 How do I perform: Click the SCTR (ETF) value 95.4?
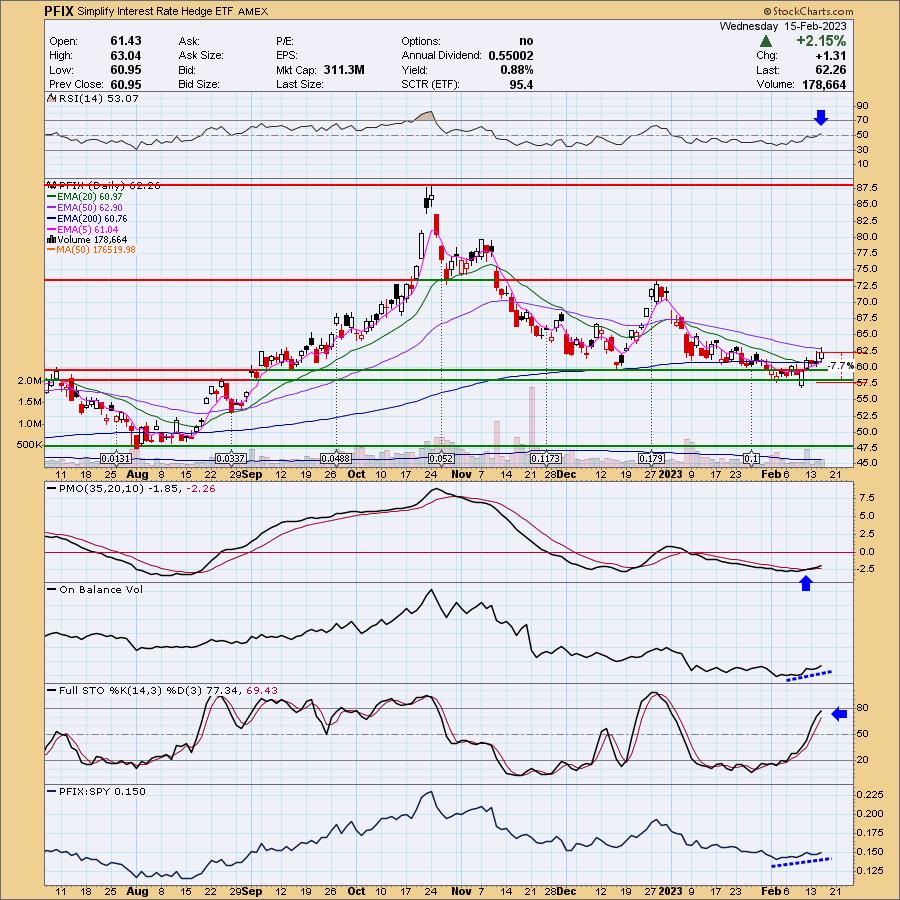click(x=521, y=84)
